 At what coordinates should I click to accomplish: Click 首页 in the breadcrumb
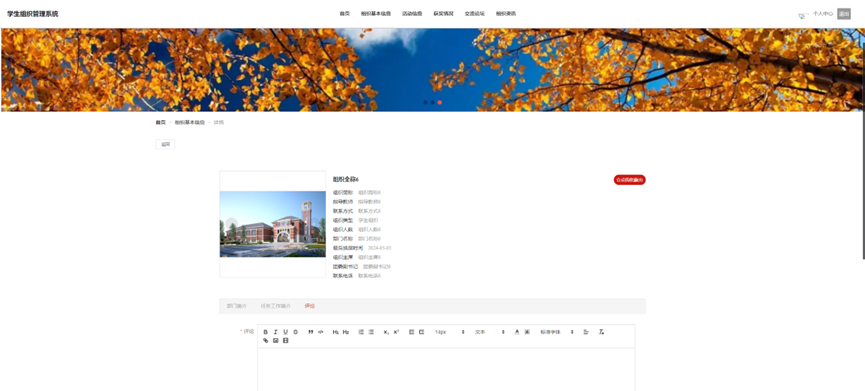pyautogui.click(x=161, y=122)
